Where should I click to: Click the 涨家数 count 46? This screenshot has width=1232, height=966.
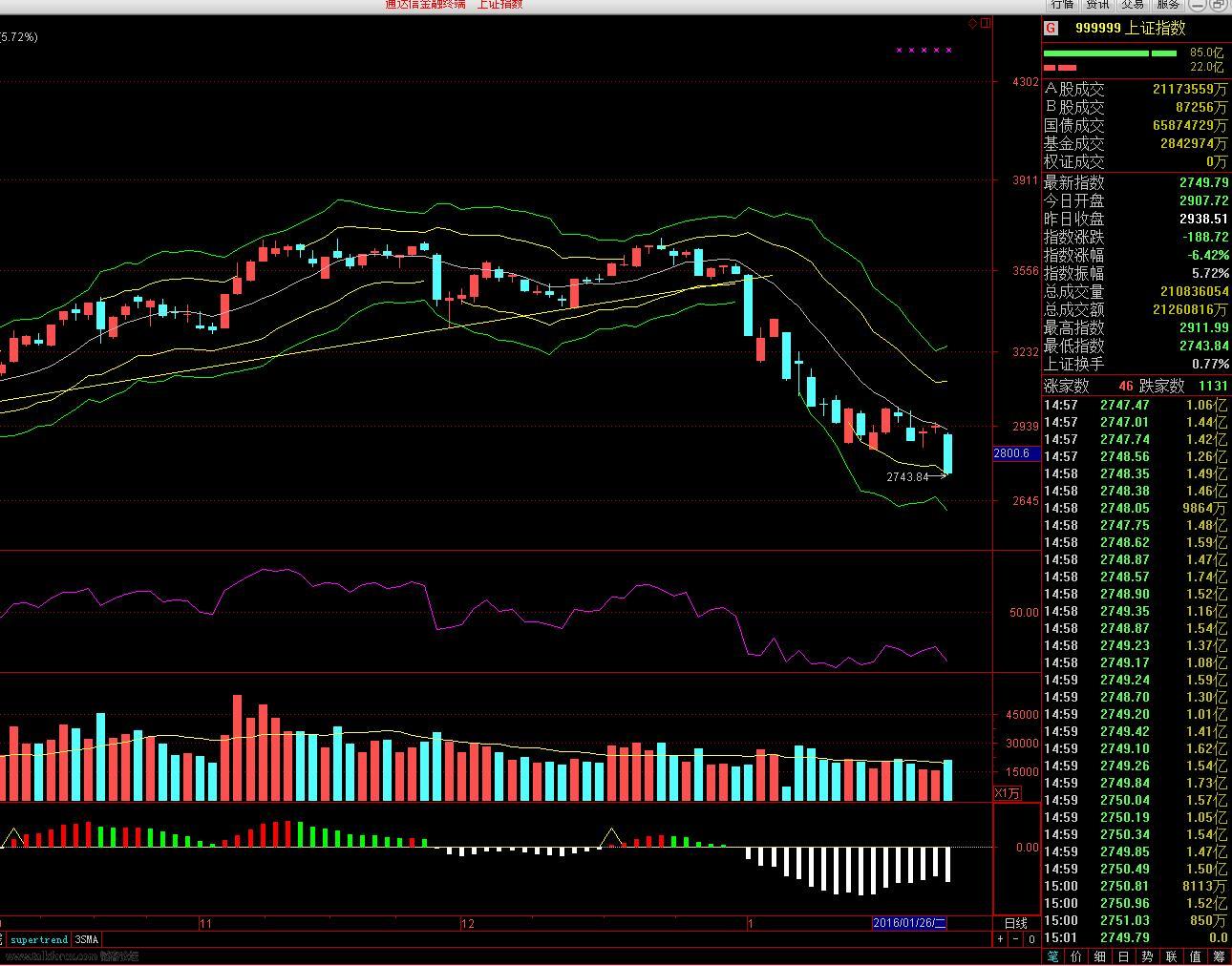click(1125, 386)
